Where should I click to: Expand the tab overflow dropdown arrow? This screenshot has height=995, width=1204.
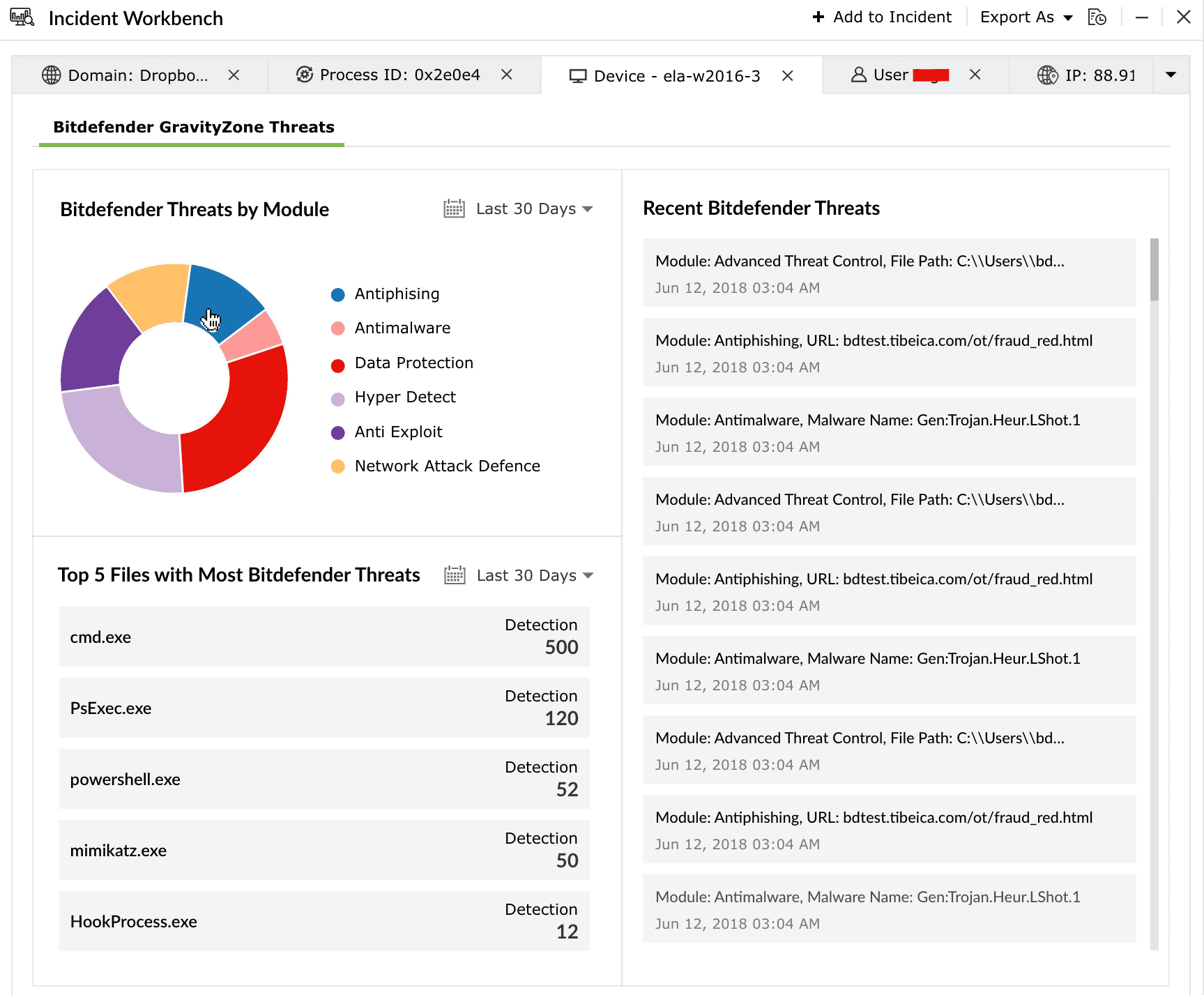(x=1171, y=75)
